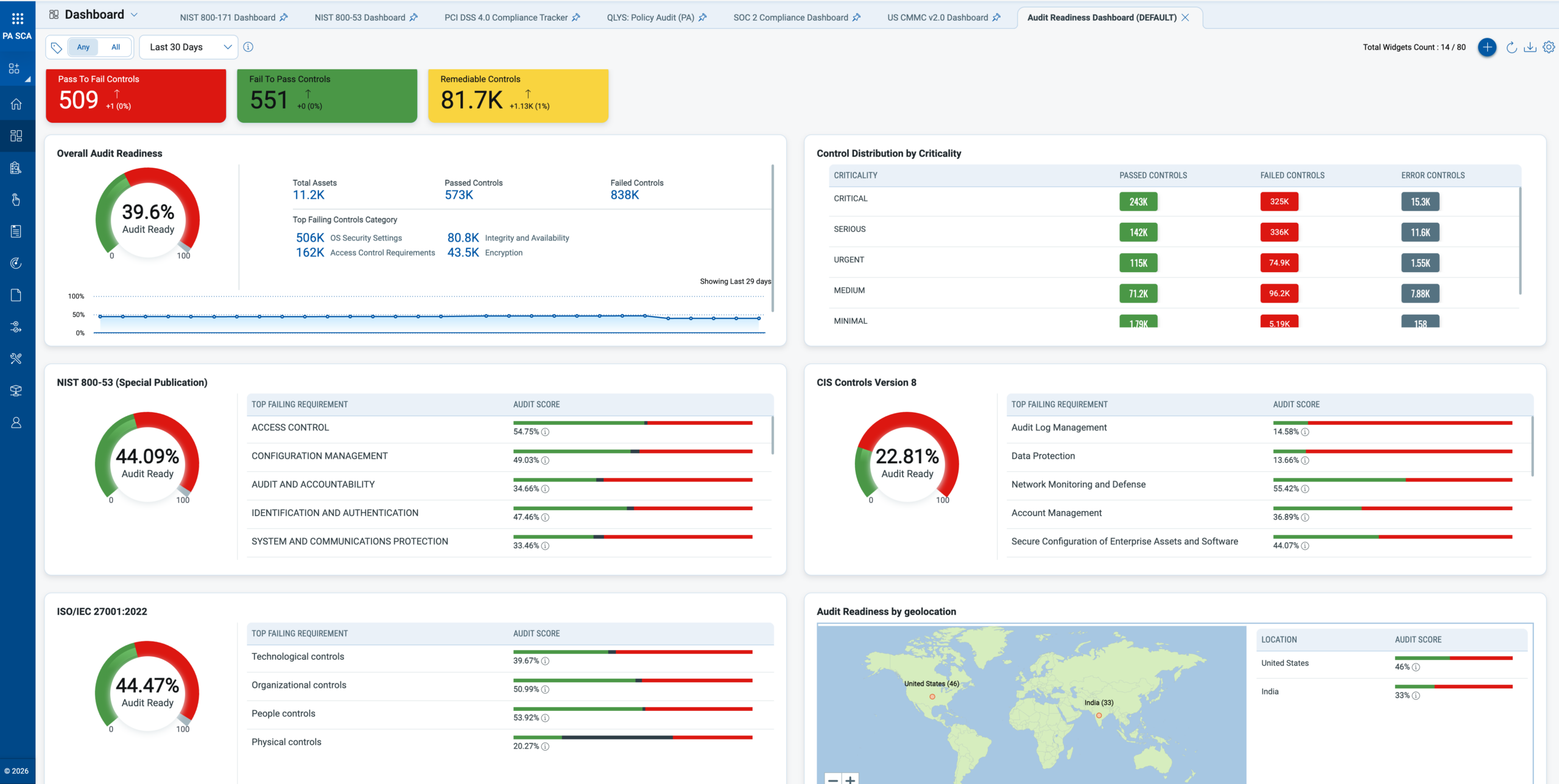
Task: Click the Passed Controls value 573K
Action: click(x=459, y=195)
